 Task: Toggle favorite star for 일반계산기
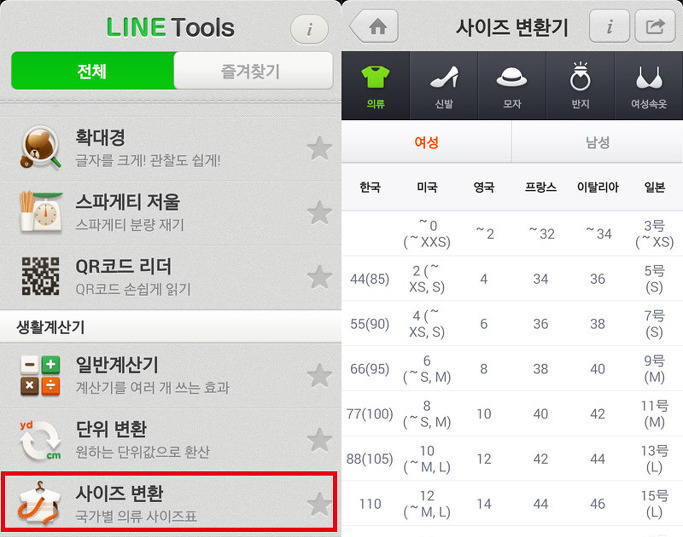point(319,376)
